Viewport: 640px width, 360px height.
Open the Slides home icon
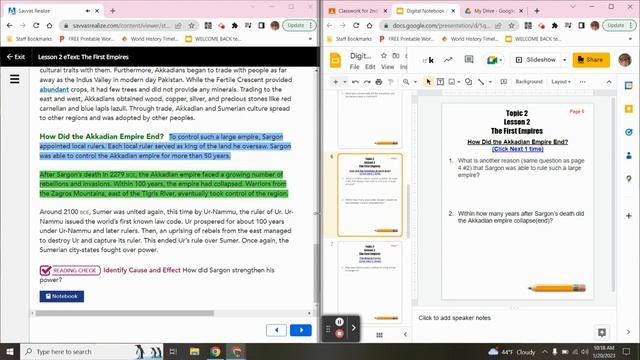coord(335,60)
